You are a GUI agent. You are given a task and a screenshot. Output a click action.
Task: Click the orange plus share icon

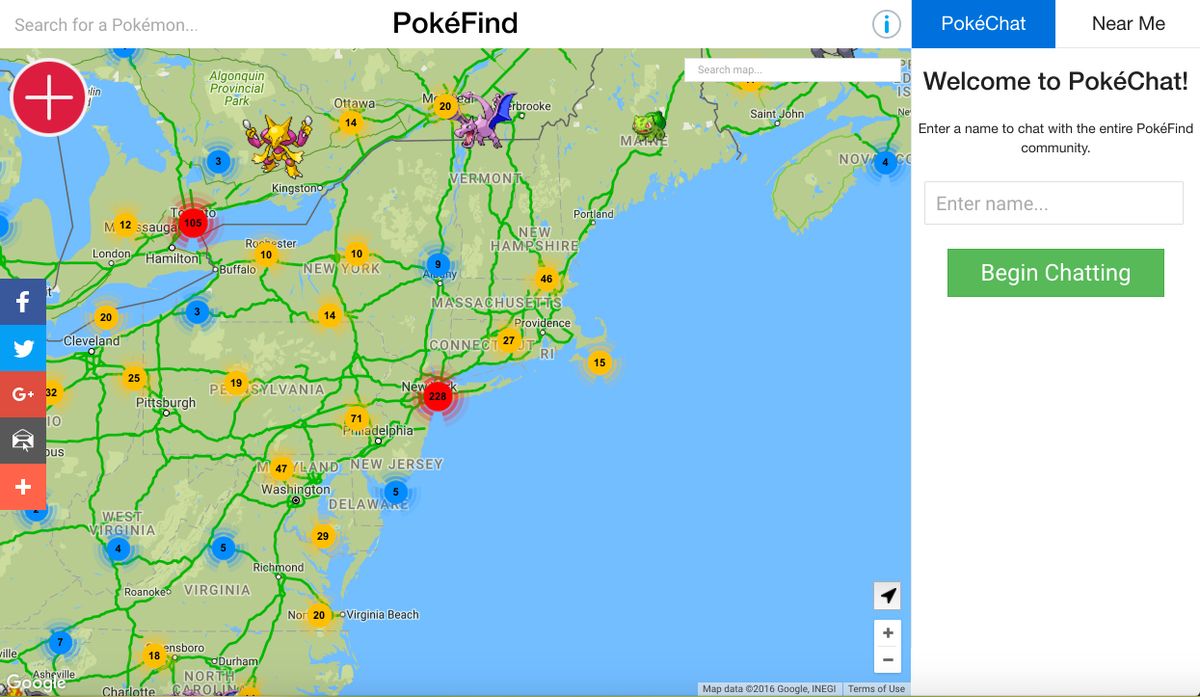pos(23,487)
